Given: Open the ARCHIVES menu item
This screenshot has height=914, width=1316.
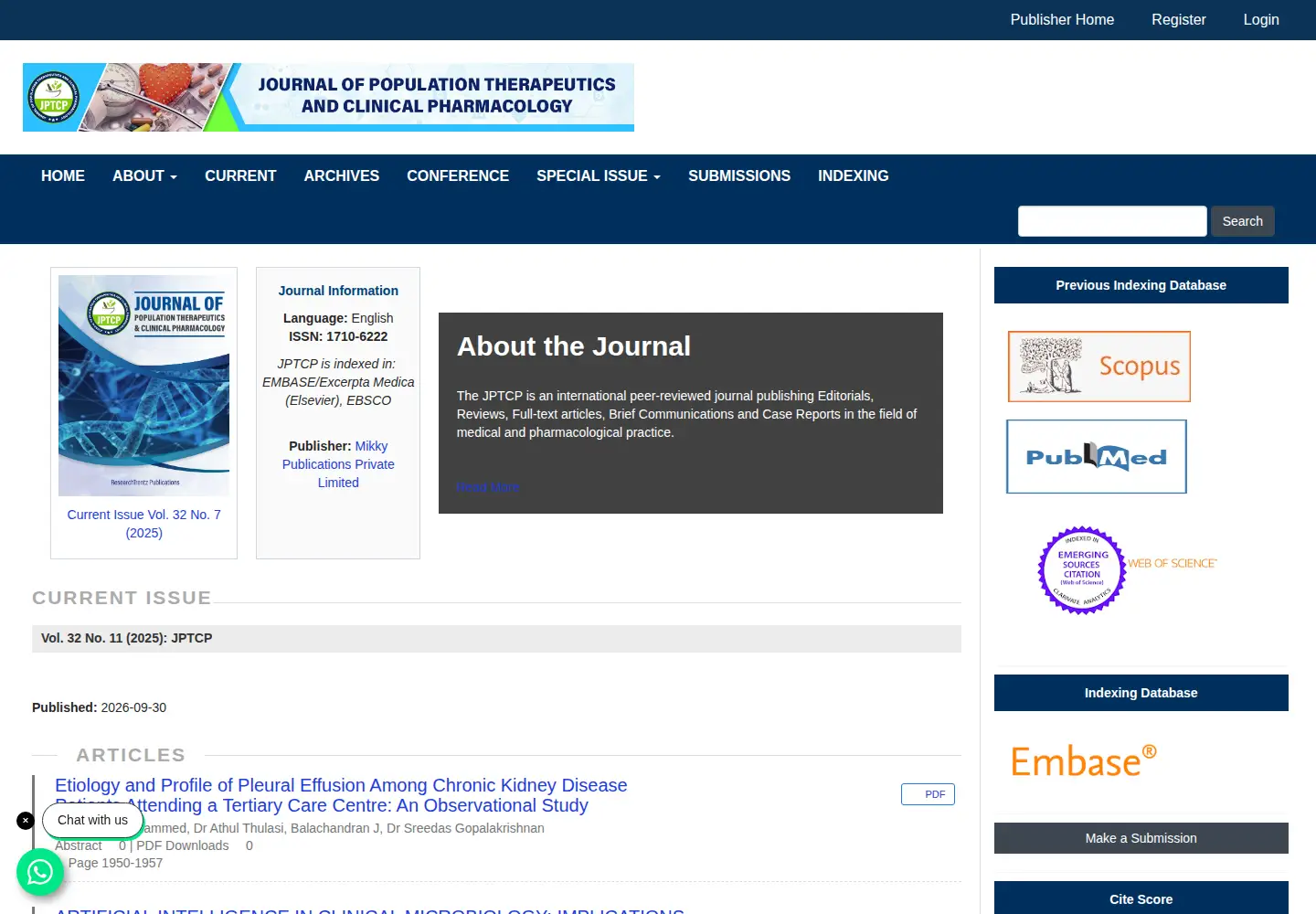Looking at the screenshot, I should [x=342, y=175].
